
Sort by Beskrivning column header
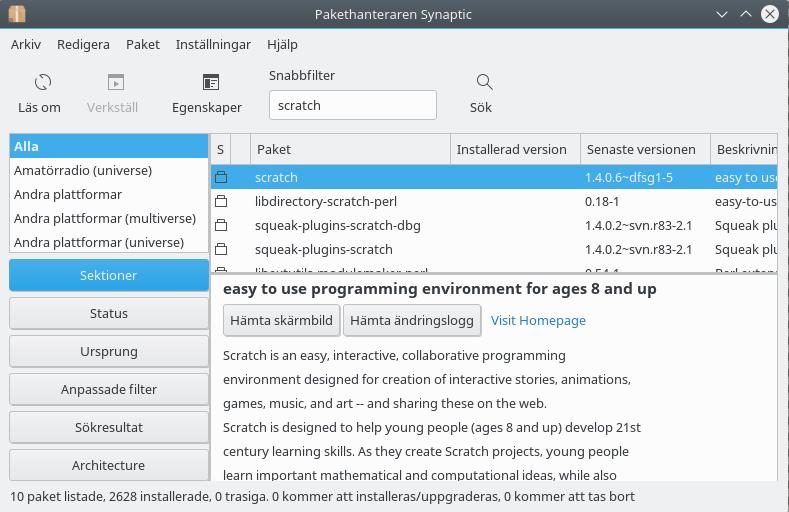[744, 149]
